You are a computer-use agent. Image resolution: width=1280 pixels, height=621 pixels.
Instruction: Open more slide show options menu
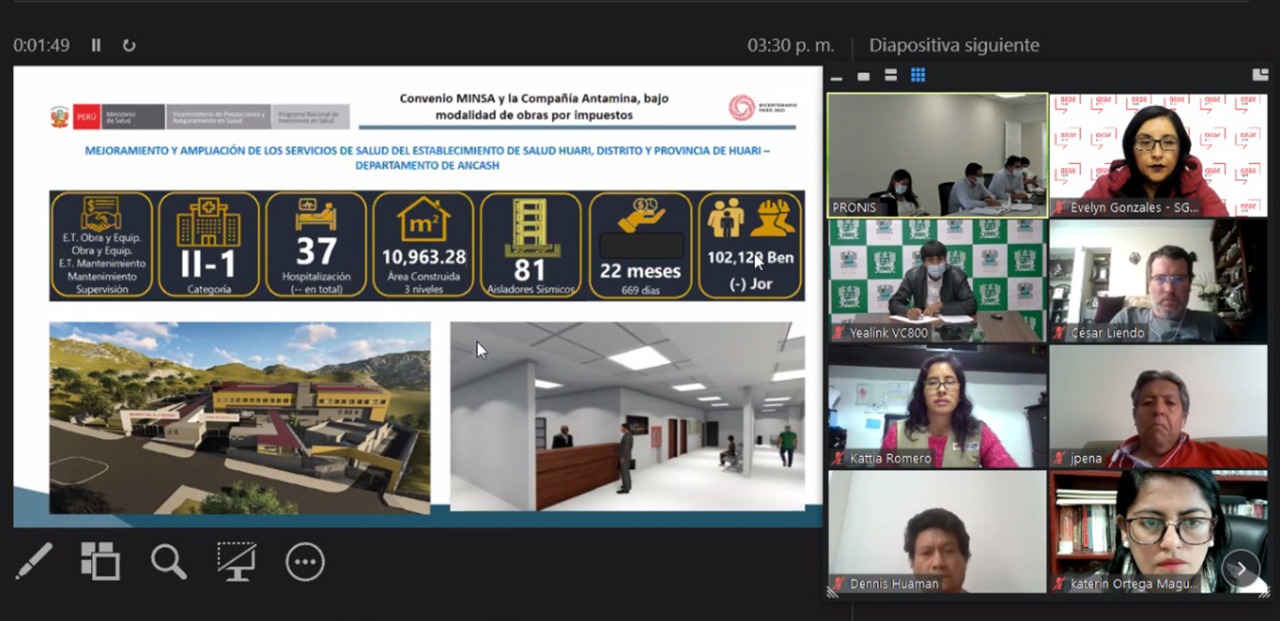point(305,562)
